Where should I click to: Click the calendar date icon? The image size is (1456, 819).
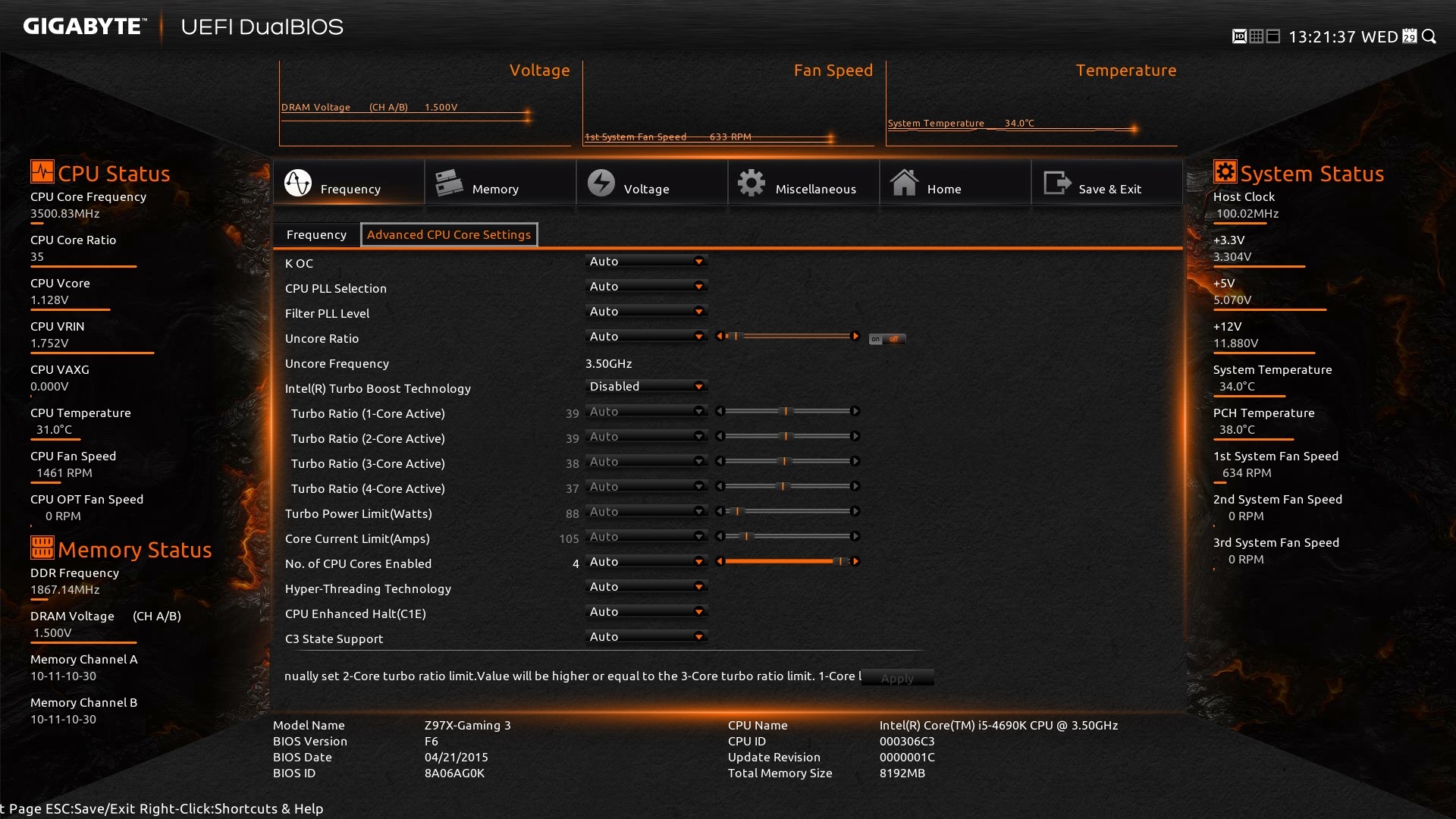[1410, 36]
